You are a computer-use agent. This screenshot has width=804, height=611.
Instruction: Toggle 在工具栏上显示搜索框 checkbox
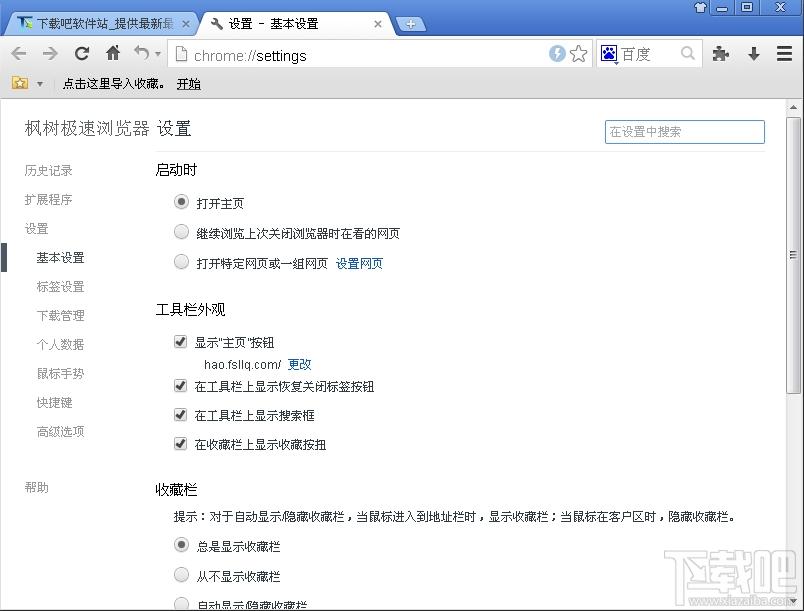[x=180, y=414]
